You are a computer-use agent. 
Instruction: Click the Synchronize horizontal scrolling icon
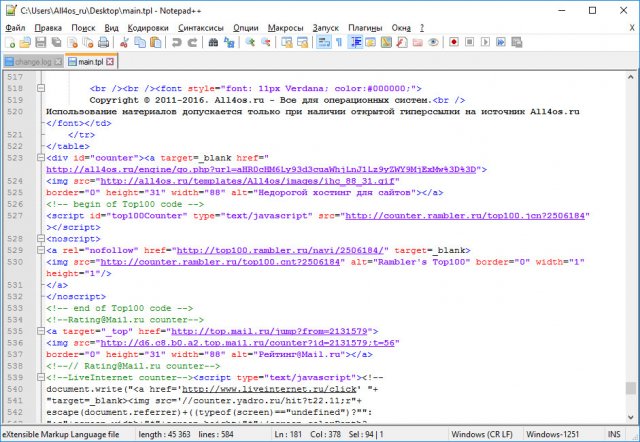click(x=302, y=42)
